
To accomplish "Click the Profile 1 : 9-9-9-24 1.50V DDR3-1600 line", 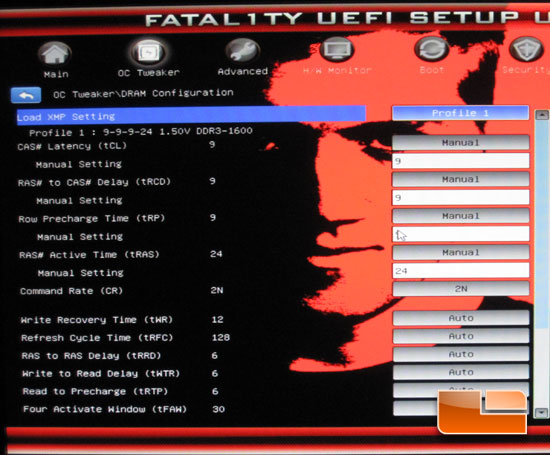I will [141, 132].
